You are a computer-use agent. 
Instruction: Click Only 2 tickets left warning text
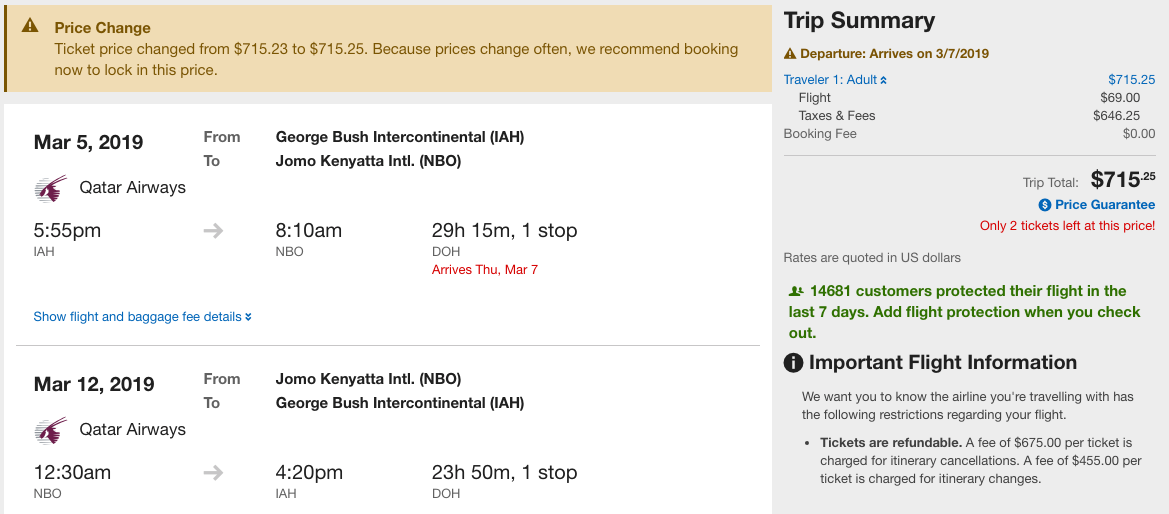[x=1067, y=226]
